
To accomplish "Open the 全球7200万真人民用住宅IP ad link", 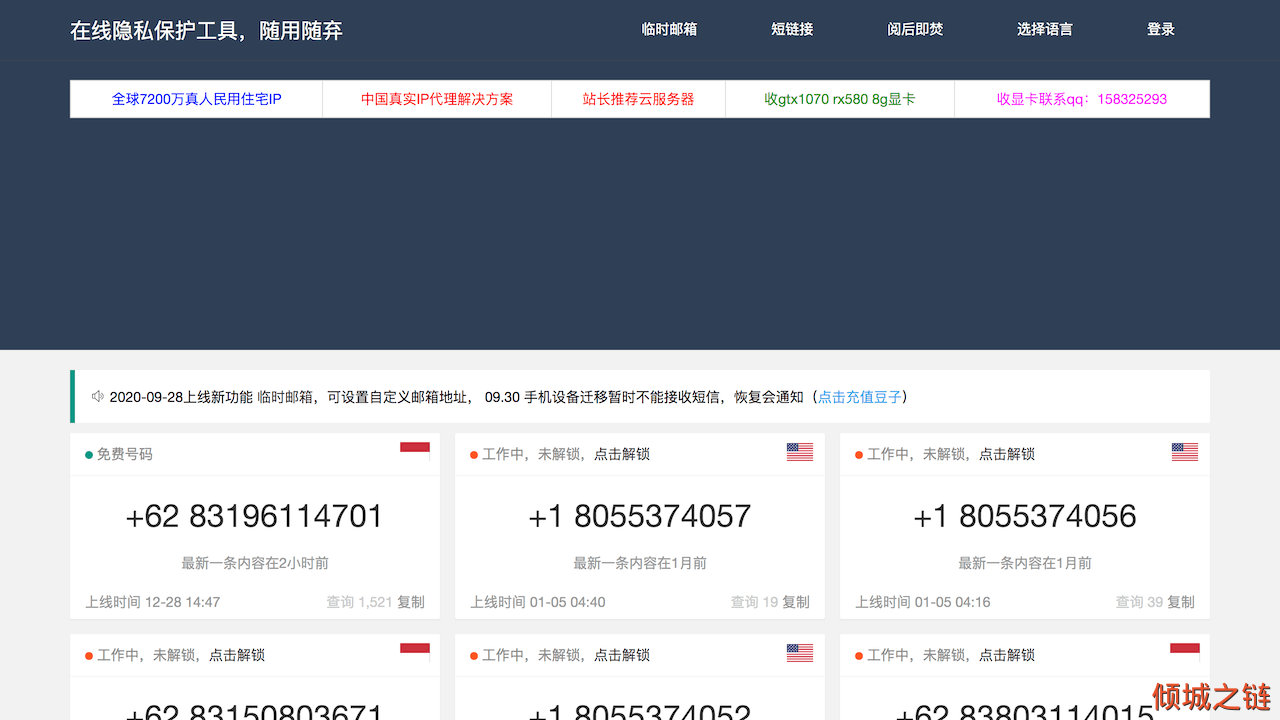I will [197, 99].
